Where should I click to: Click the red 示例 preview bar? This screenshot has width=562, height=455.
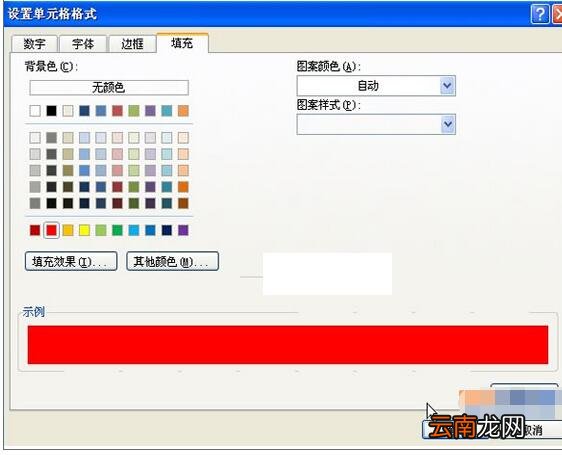[x=288, y=345]
